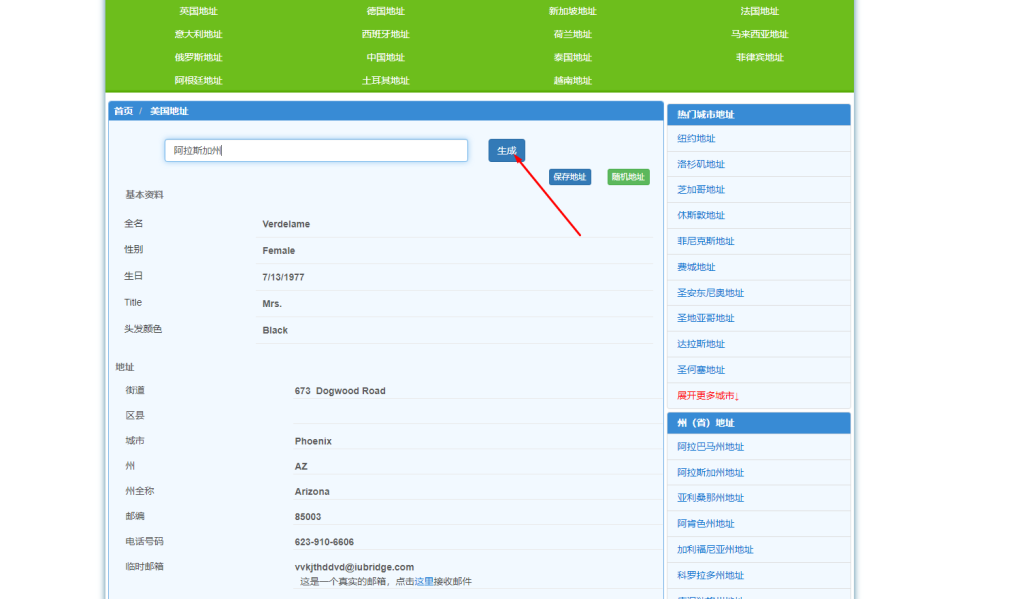
Task: Open 纽约地址 in popular cities list
Action: point(696,138)
